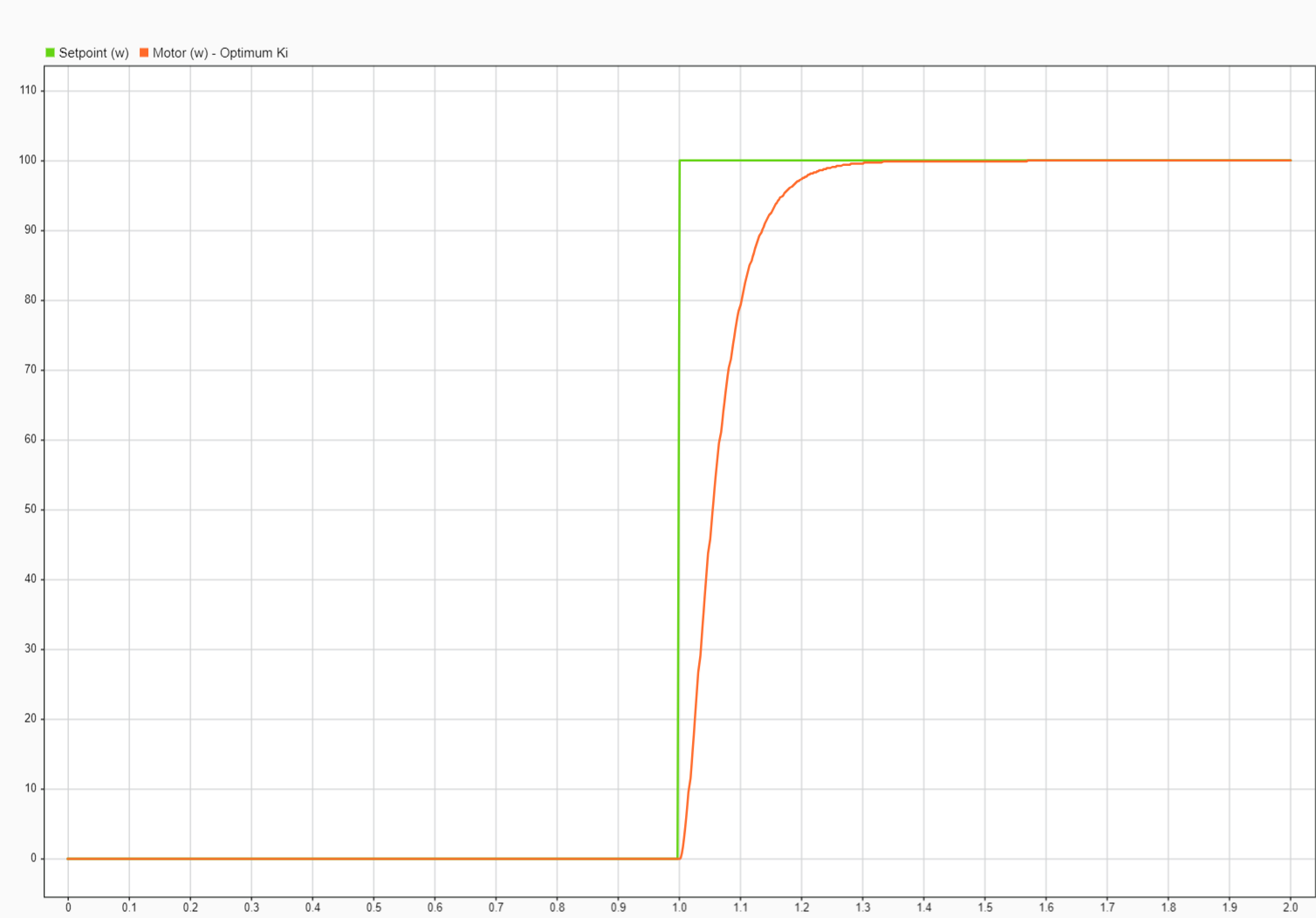1316x918 pixels.
Task: Click the 1.0 tick label on x-axis
Action: coord(679,908)
